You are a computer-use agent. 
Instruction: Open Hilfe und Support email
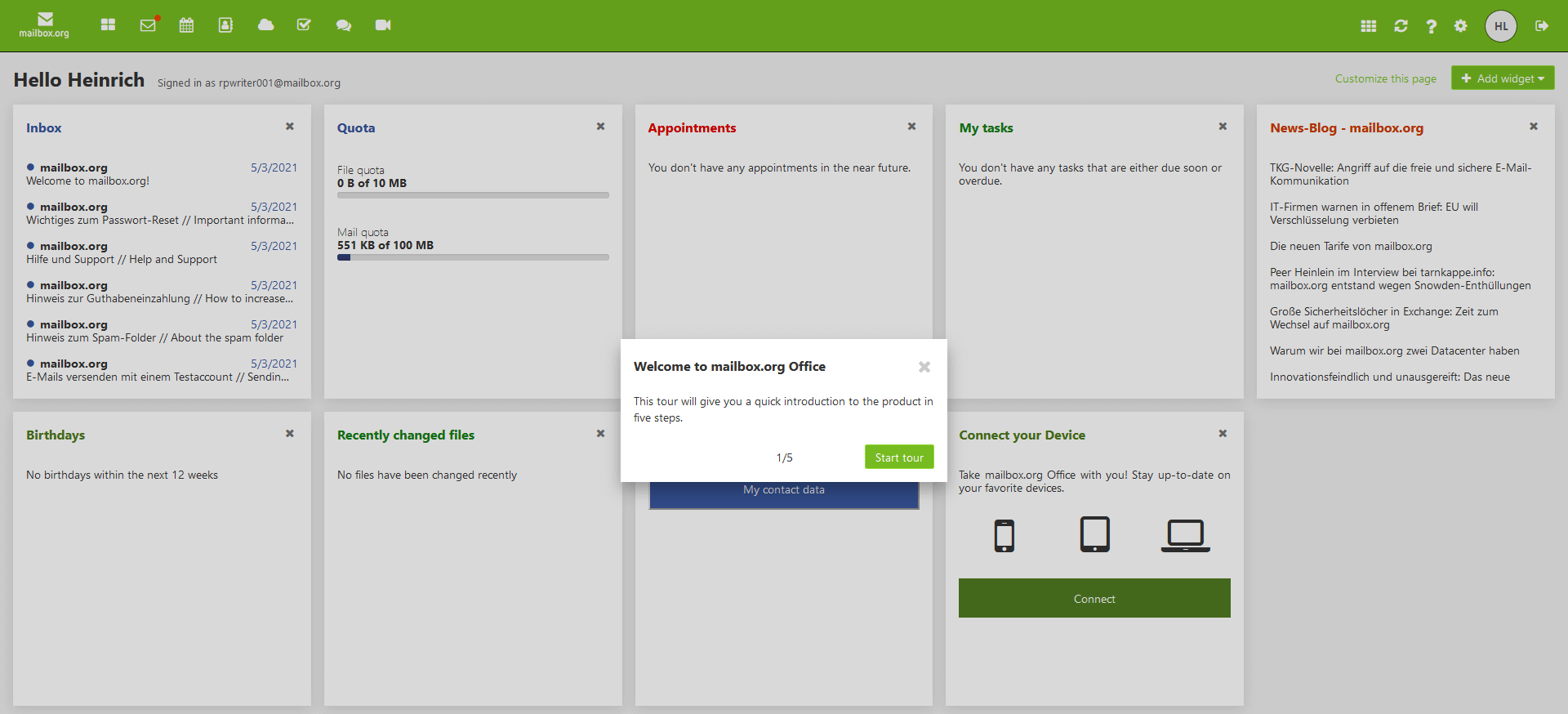click(162, 252)
